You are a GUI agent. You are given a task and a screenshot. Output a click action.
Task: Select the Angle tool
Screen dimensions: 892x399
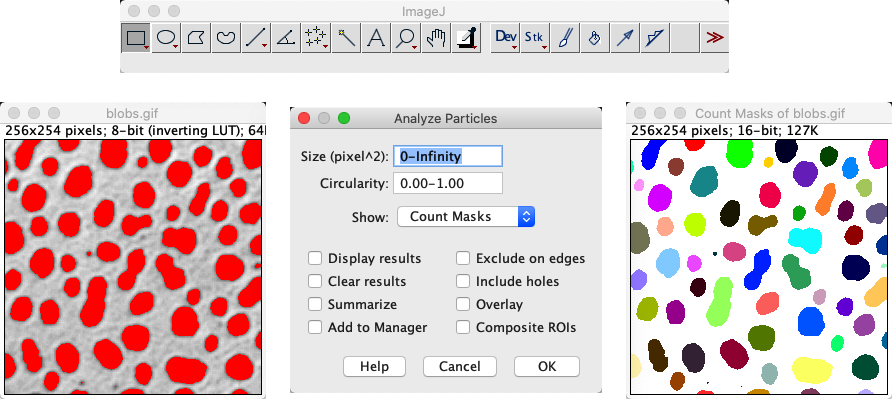coord(286,38)
